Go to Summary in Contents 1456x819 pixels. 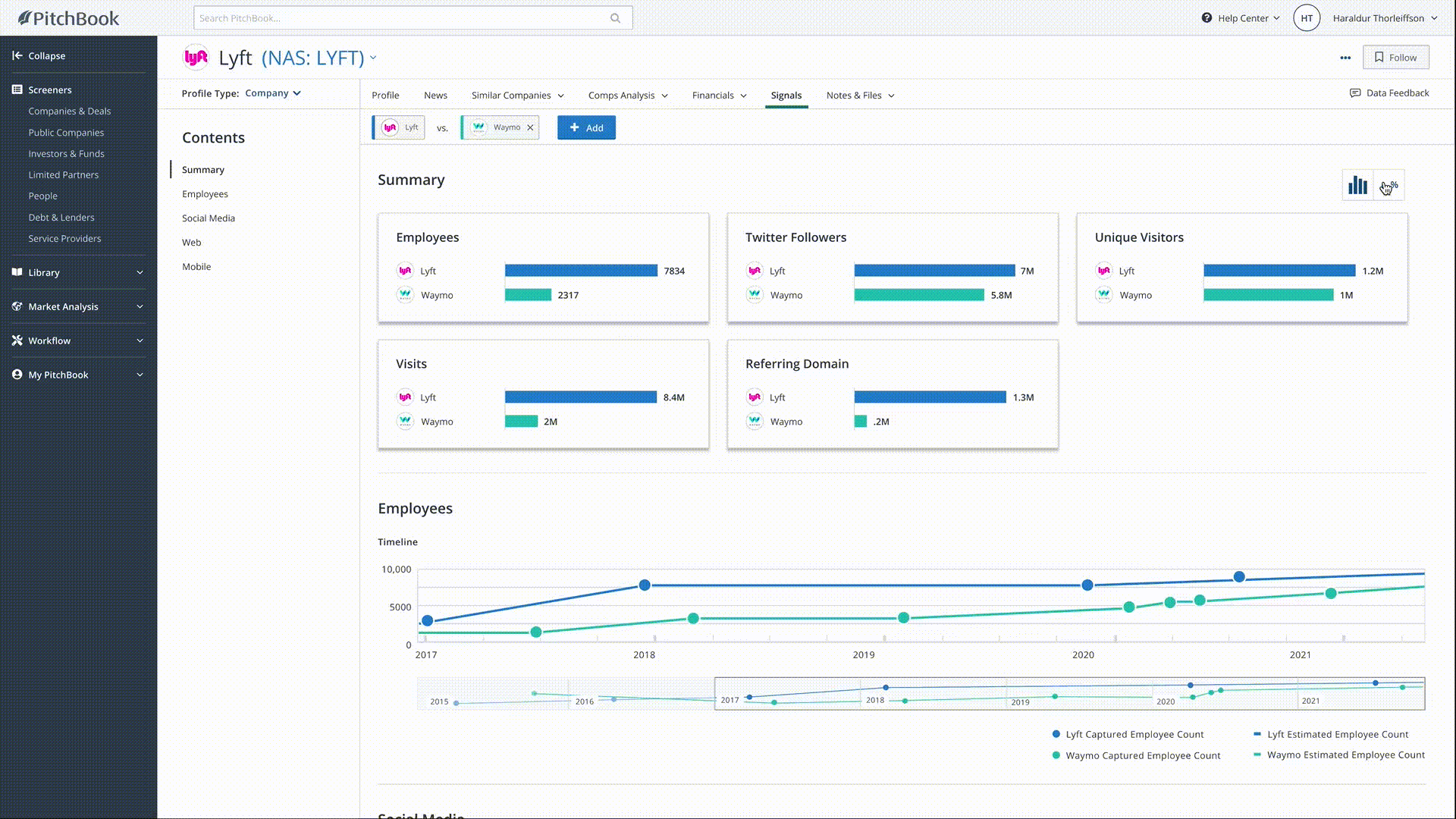(x=202, y=170)
